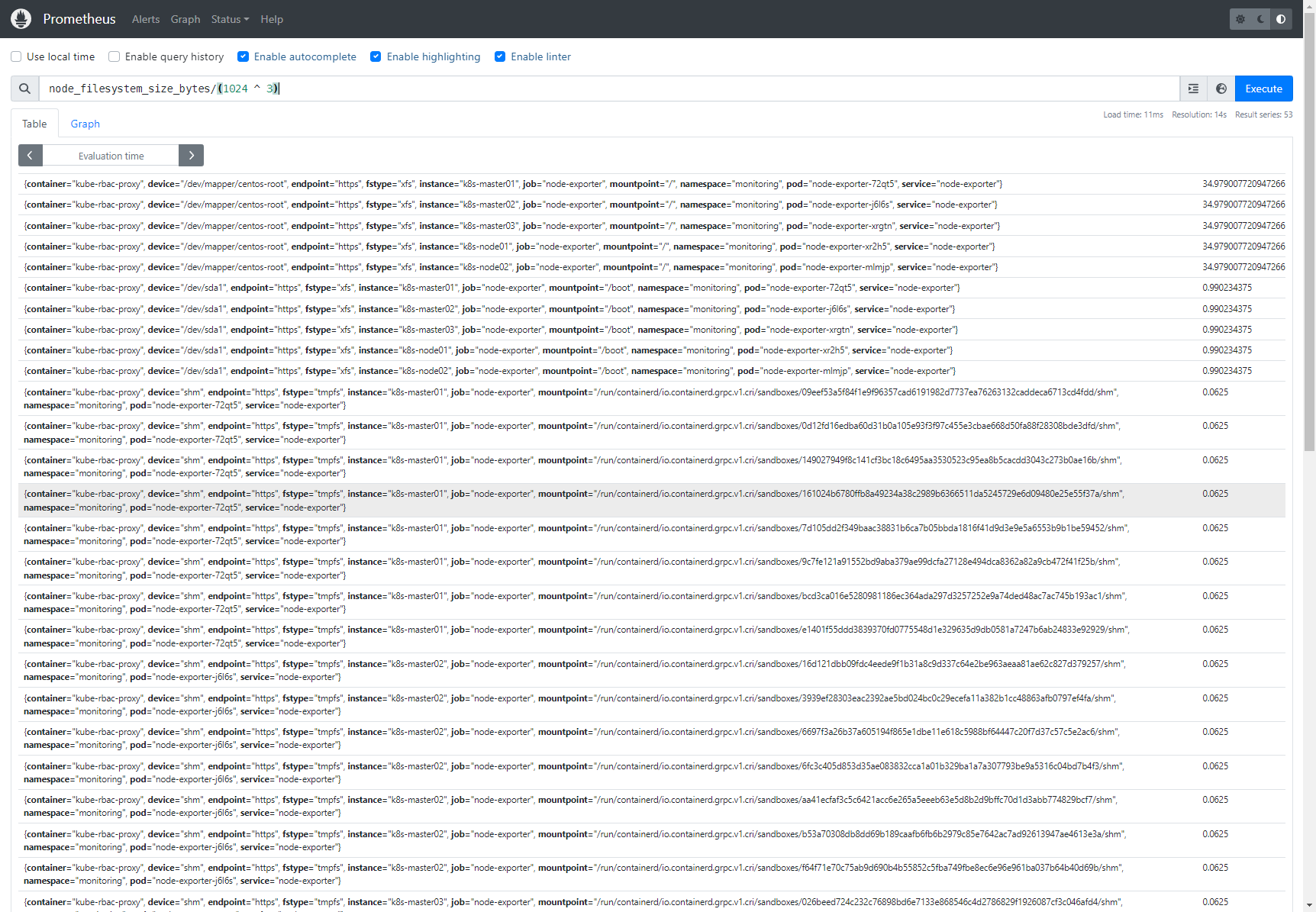The image size is (1316, 912).
Task: Step evaluation time forward with right chevron
Action: pos(192,156)
